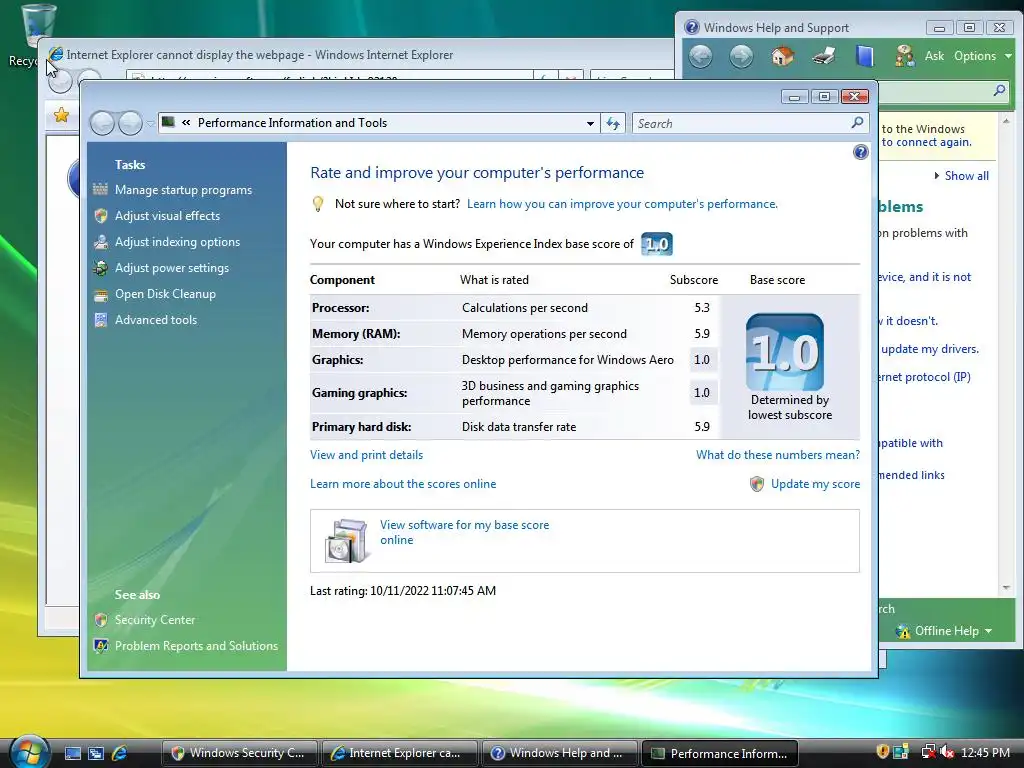The width and height of the screenshot is (1024, 768).
Task: Click Help window scrollbar down arrow
Action: 1006,588
